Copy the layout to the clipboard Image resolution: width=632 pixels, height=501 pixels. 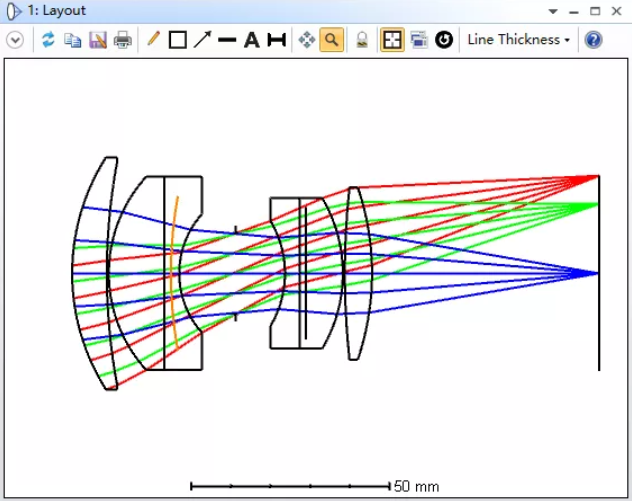click(73, 40)
